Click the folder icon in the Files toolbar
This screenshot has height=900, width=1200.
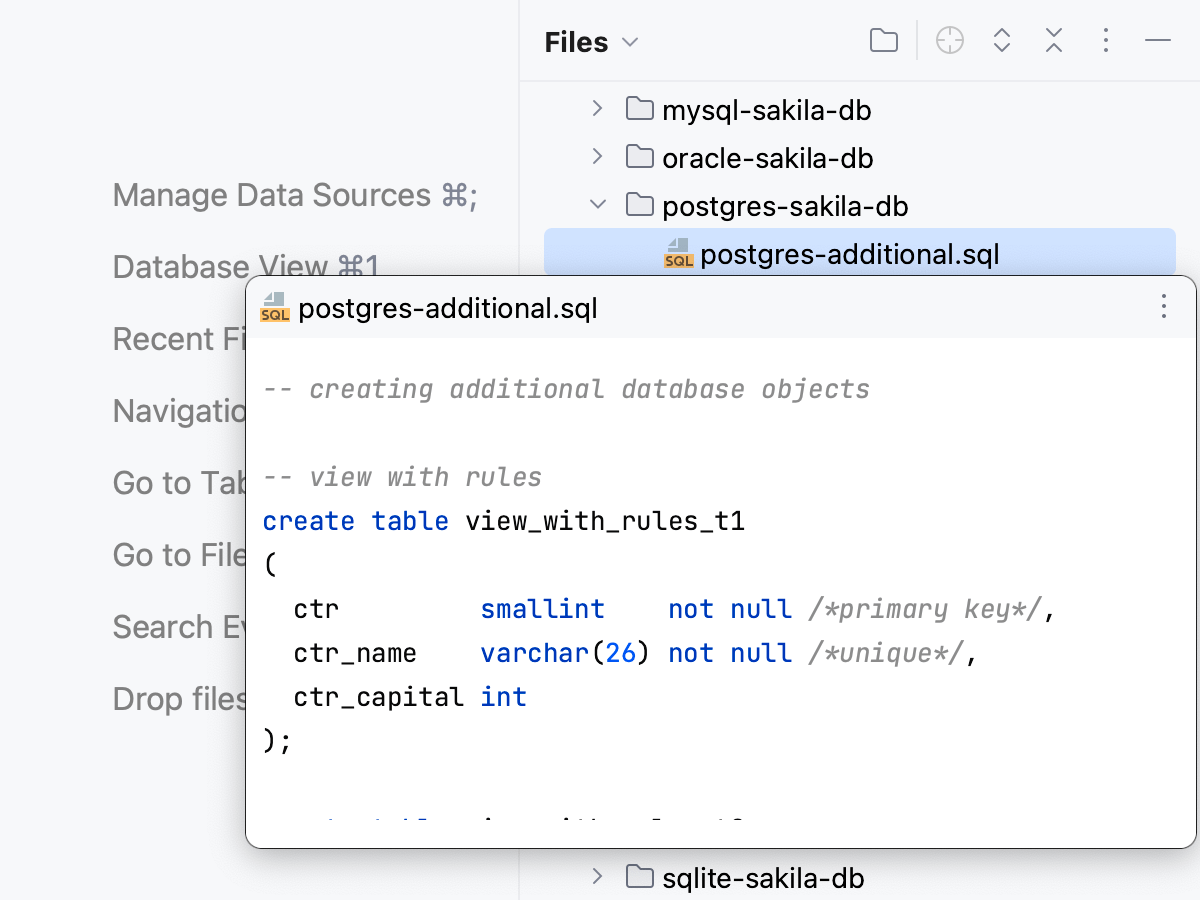884,41
